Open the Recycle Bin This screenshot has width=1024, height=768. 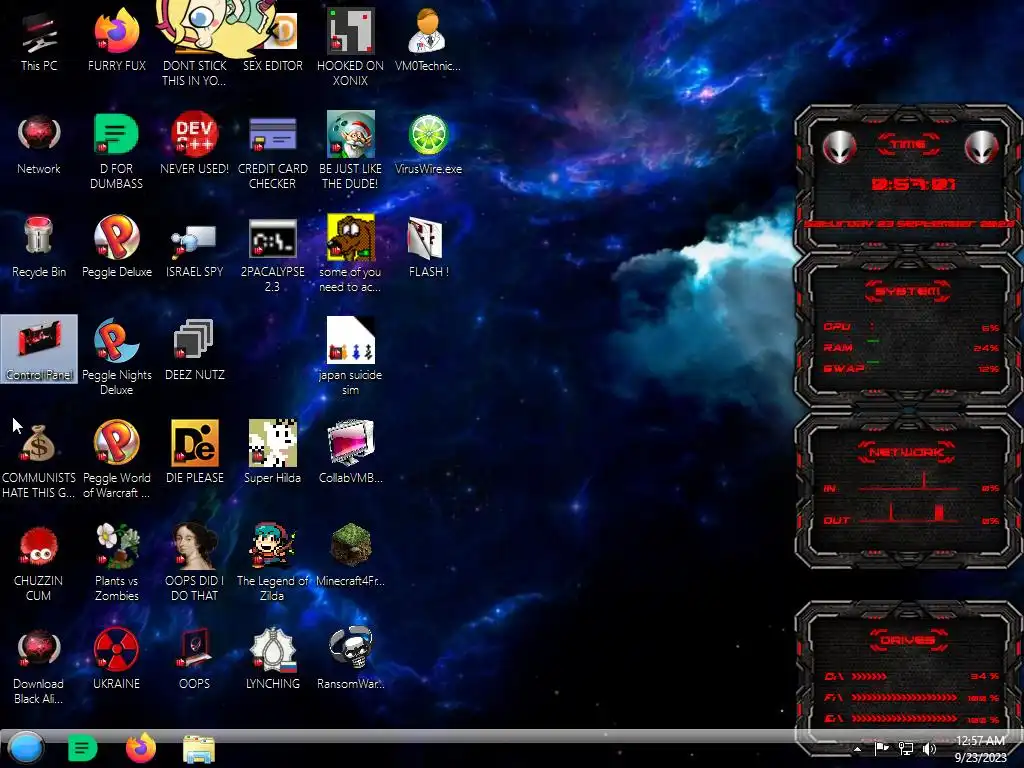coord(39,248)
